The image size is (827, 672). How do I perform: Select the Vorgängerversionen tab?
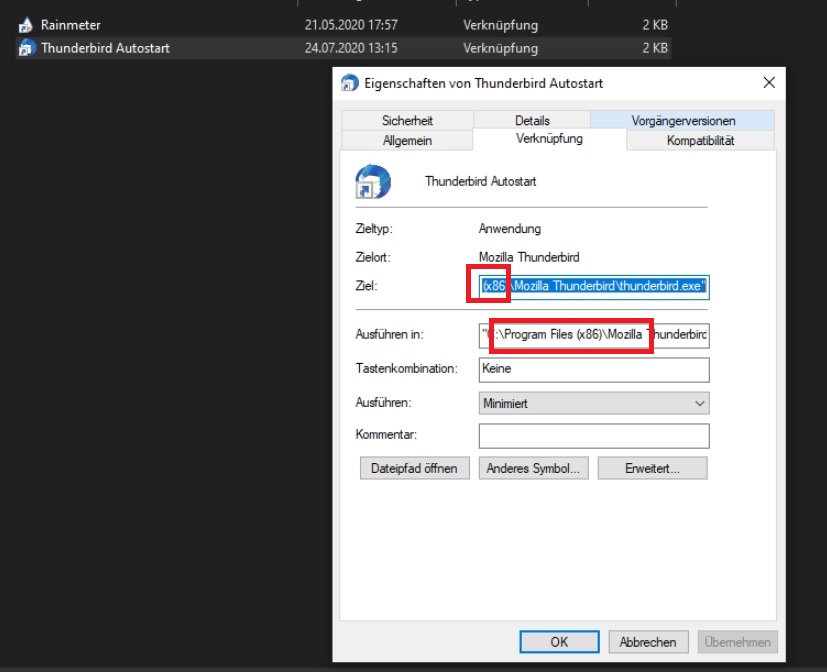pyautogui.click(x=683, y=120)
